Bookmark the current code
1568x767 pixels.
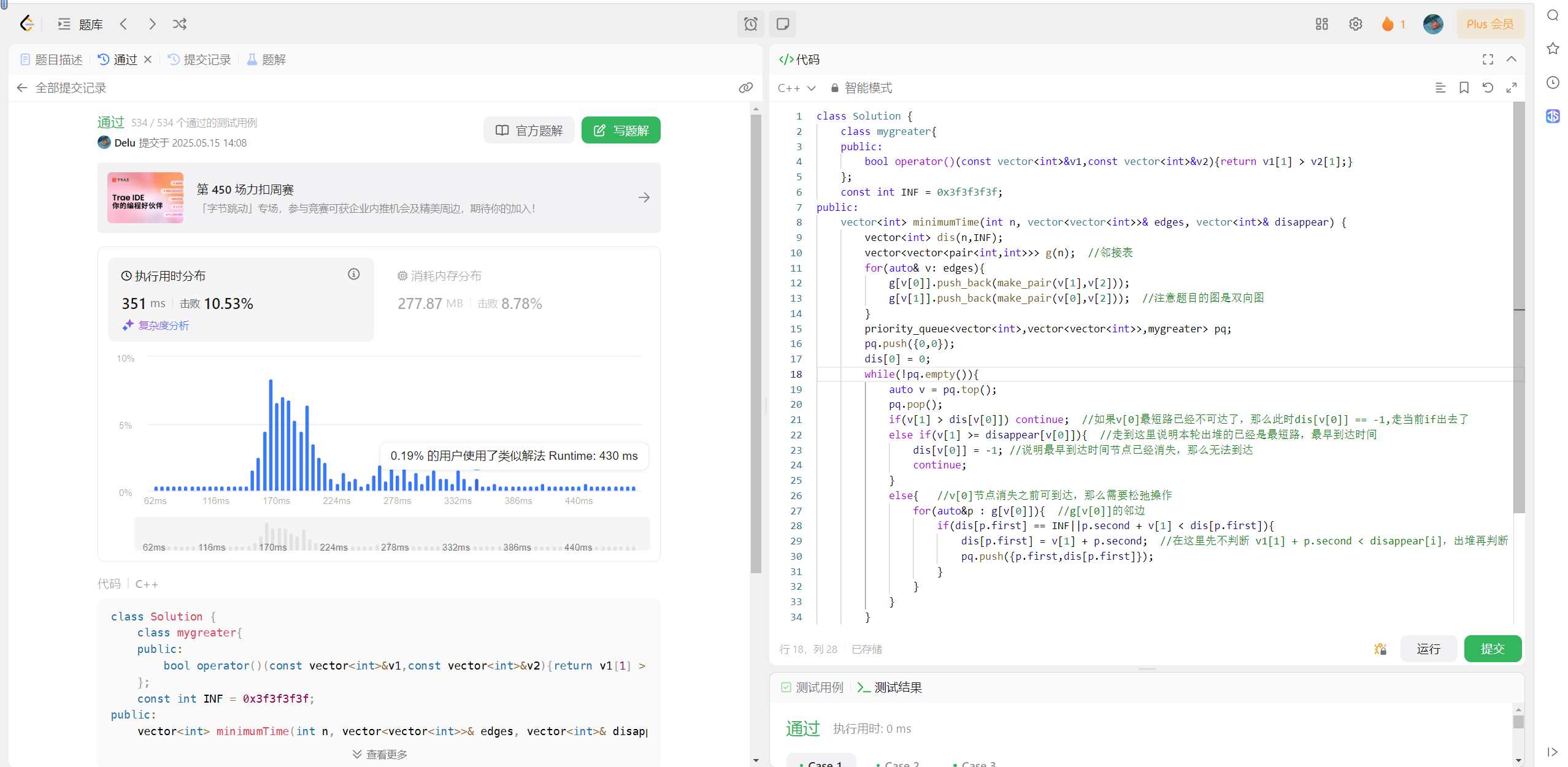tap(1464, 88)
